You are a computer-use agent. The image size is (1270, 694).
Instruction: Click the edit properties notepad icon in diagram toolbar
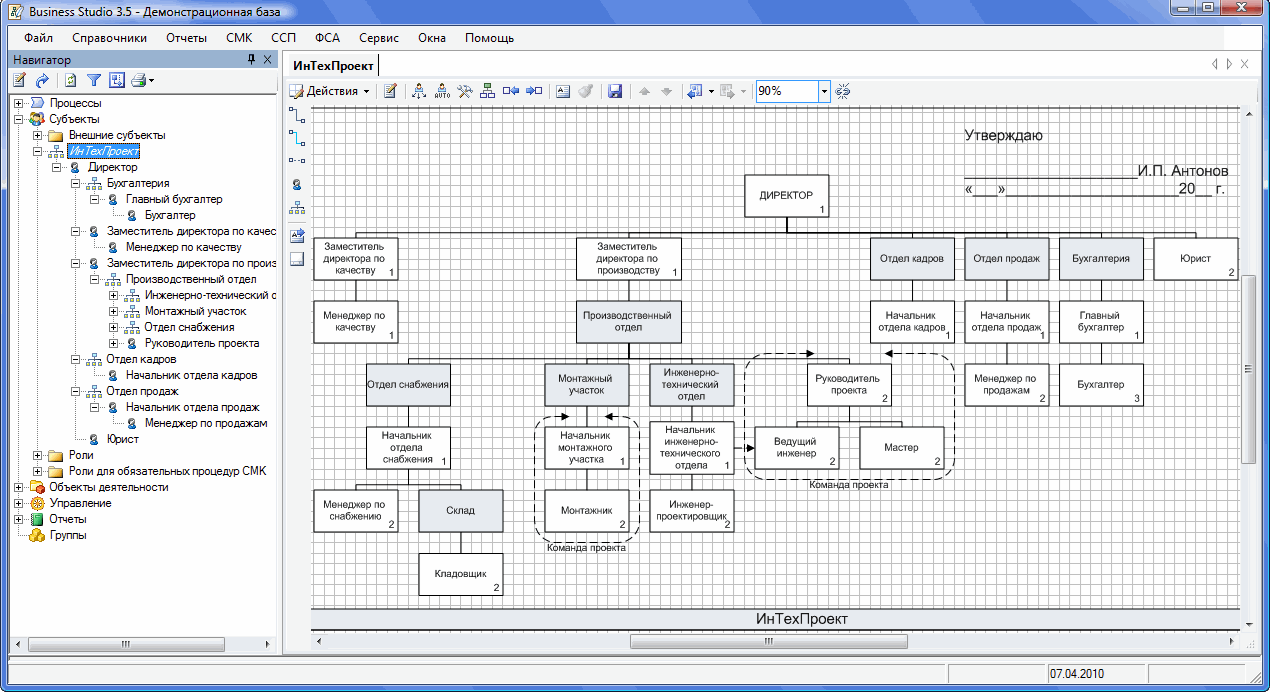[391, 91]
